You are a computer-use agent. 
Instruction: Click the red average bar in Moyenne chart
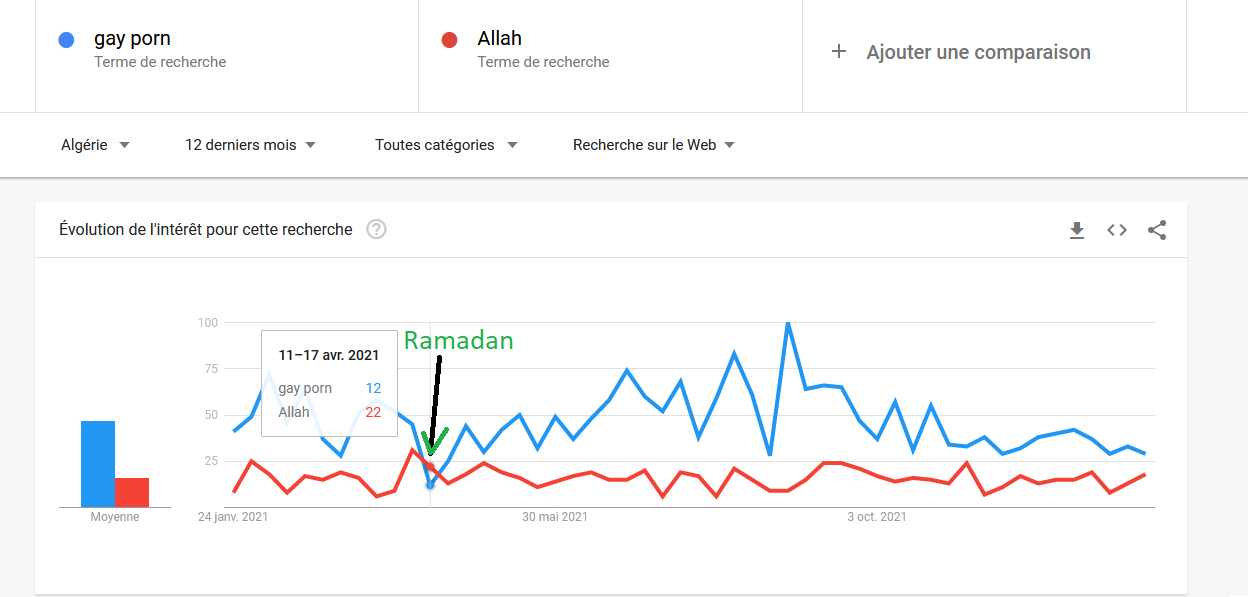(x=132, y=492)
